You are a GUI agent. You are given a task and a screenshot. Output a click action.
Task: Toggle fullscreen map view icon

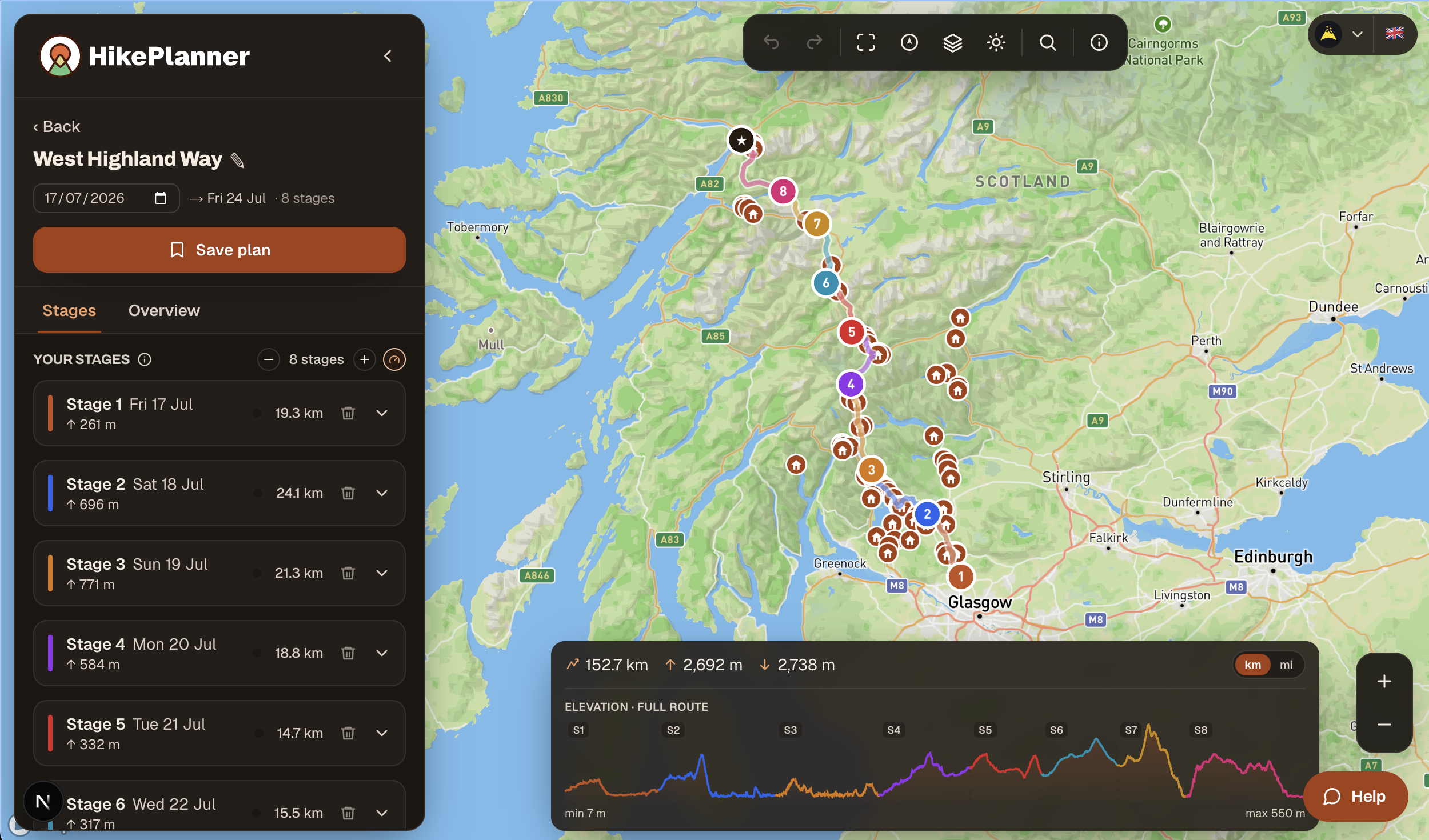tap(866, 42)
